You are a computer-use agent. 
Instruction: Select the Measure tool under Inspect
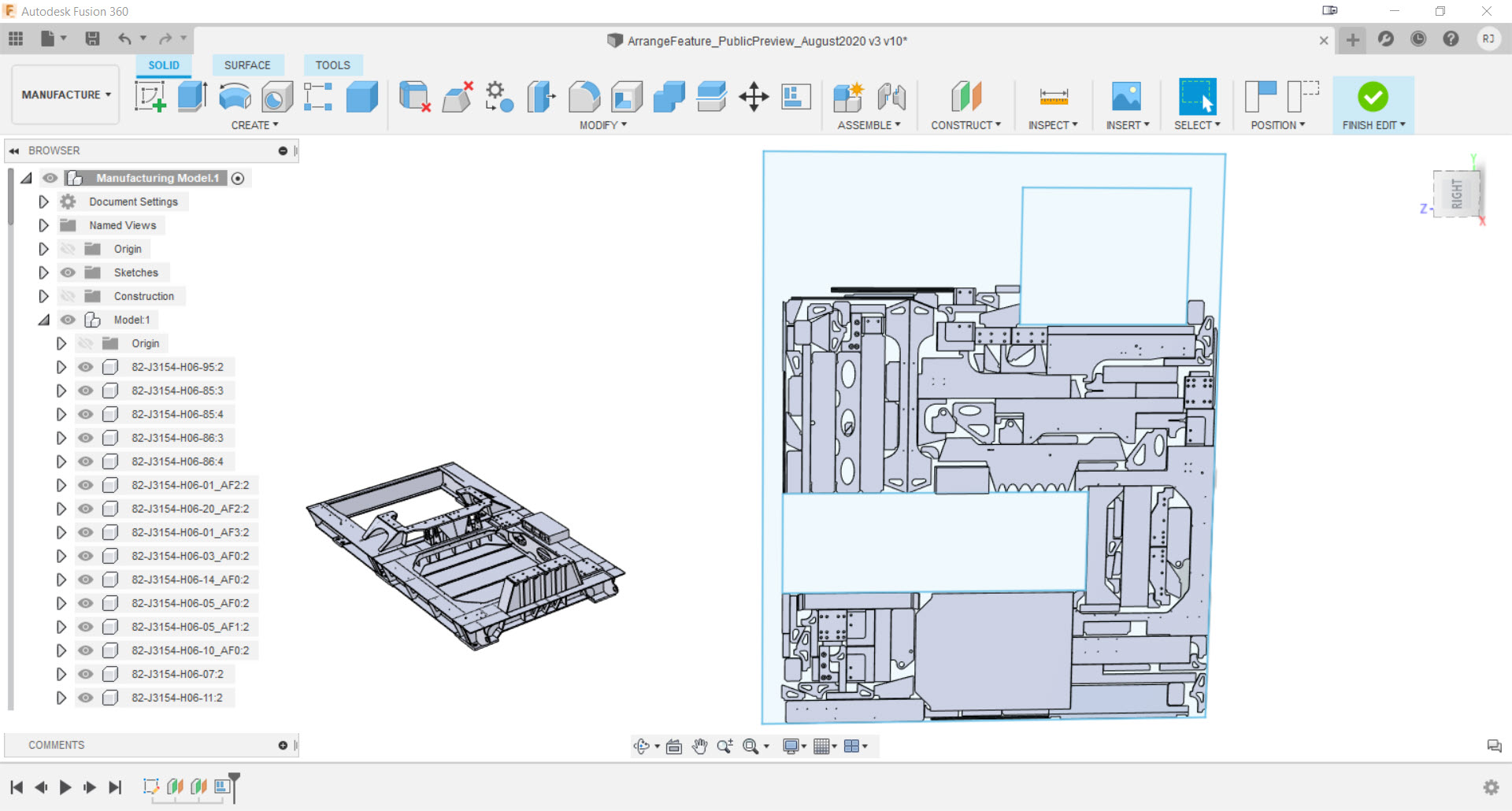pos(1053,98)
